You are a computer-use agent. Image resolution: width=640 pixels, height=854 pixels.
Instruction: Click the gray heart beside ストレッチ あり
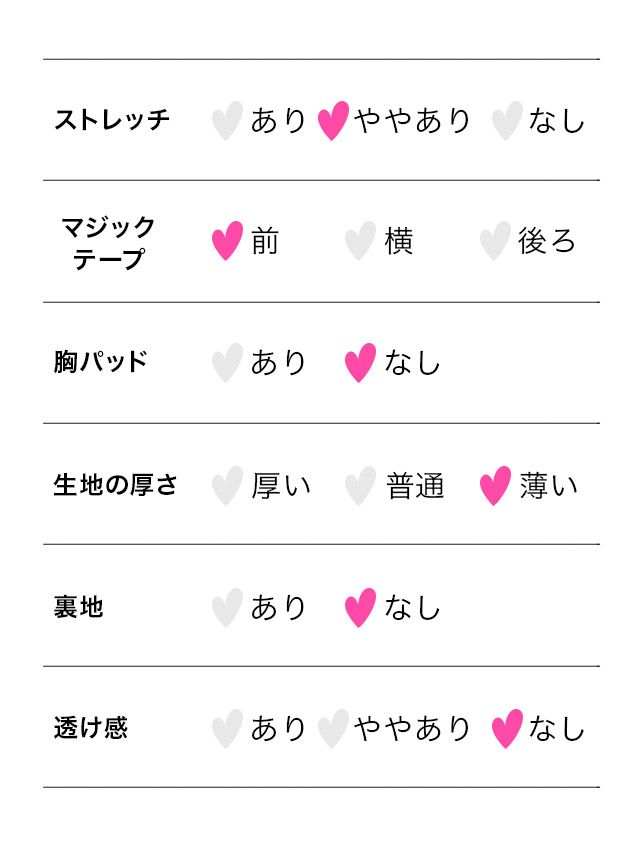pos(227,120)
